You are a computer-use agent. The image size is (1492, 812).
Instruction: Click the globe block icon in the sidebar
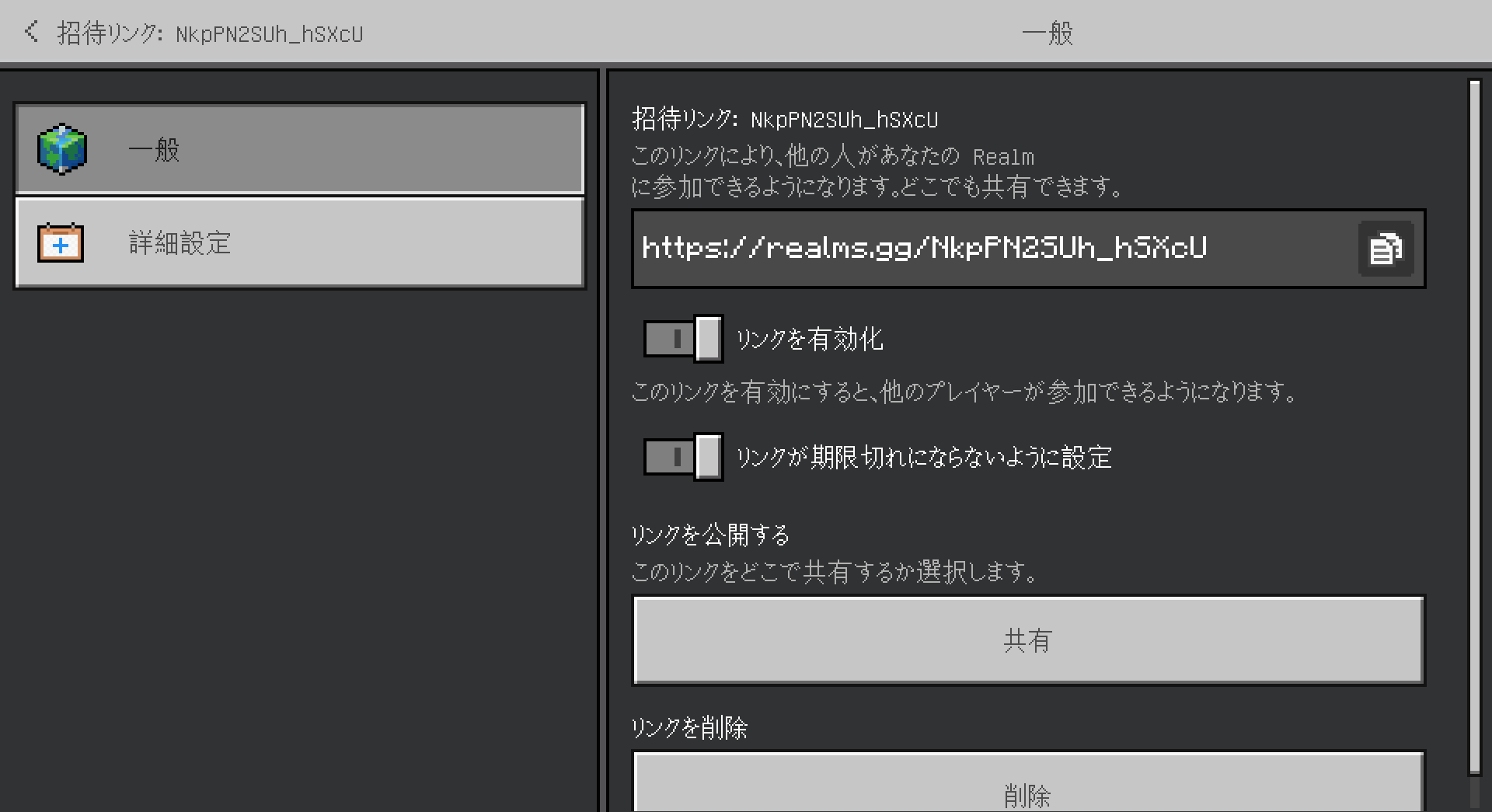click(62, 149)
